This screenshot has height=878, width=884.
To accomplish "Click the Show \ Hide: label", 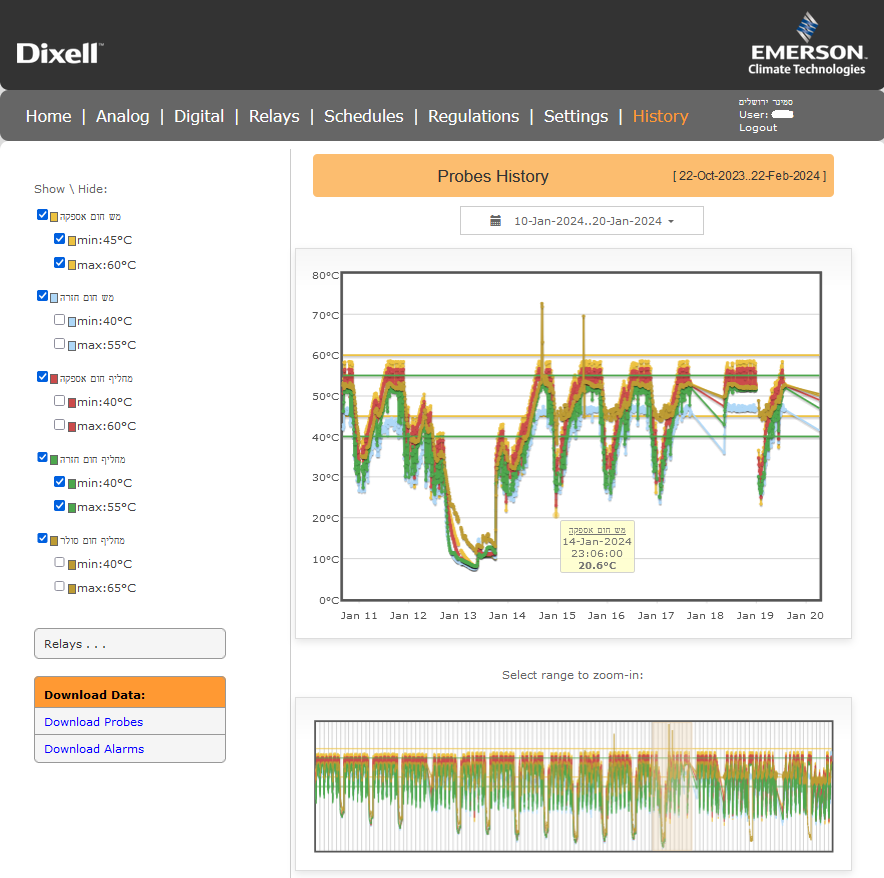I will [70, 189].
